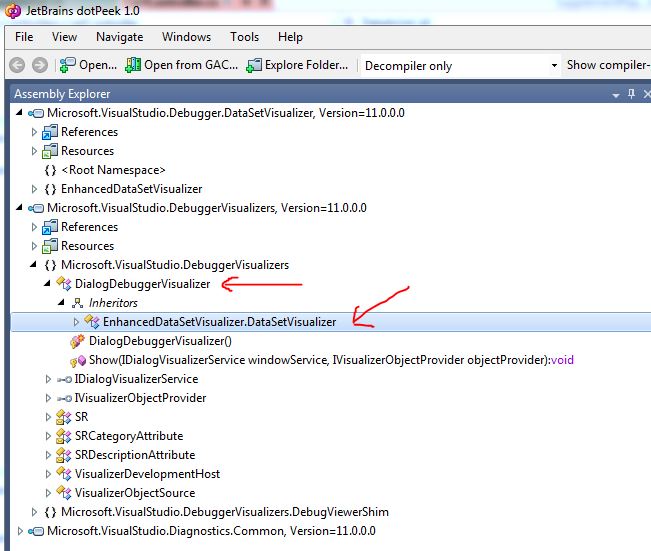The width and height of the screenshot is (651, 551).
Task: Select the DialogDebuggerVisualizer() constructor text
Action: click(160, 341)
